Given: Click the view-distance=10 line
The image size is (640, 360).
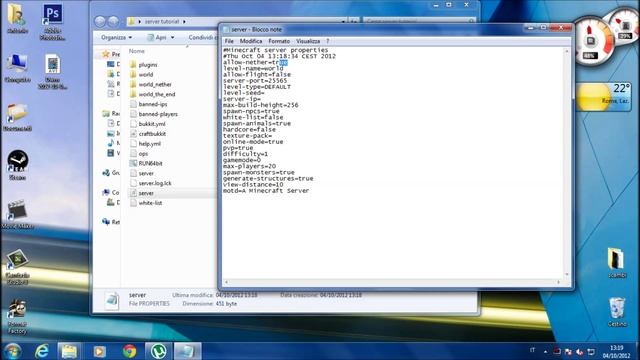Looking at the screenshot, I should [253, 185].
